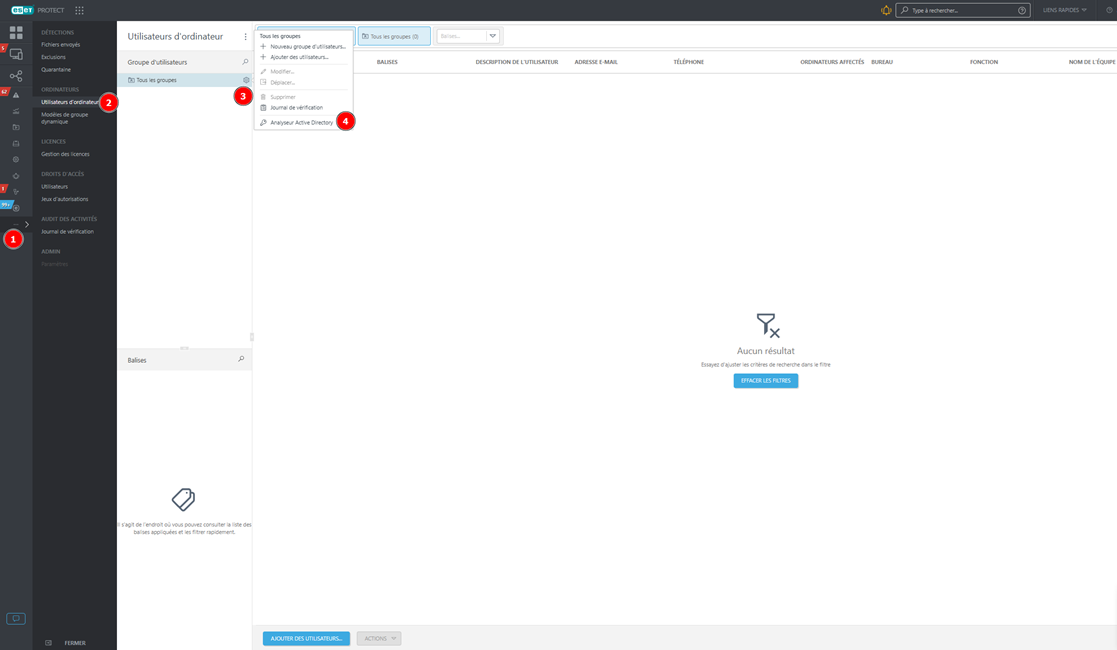Open Utilisateurs under Droits d'accès
1117x650 pixels.
tap(55, 187)
